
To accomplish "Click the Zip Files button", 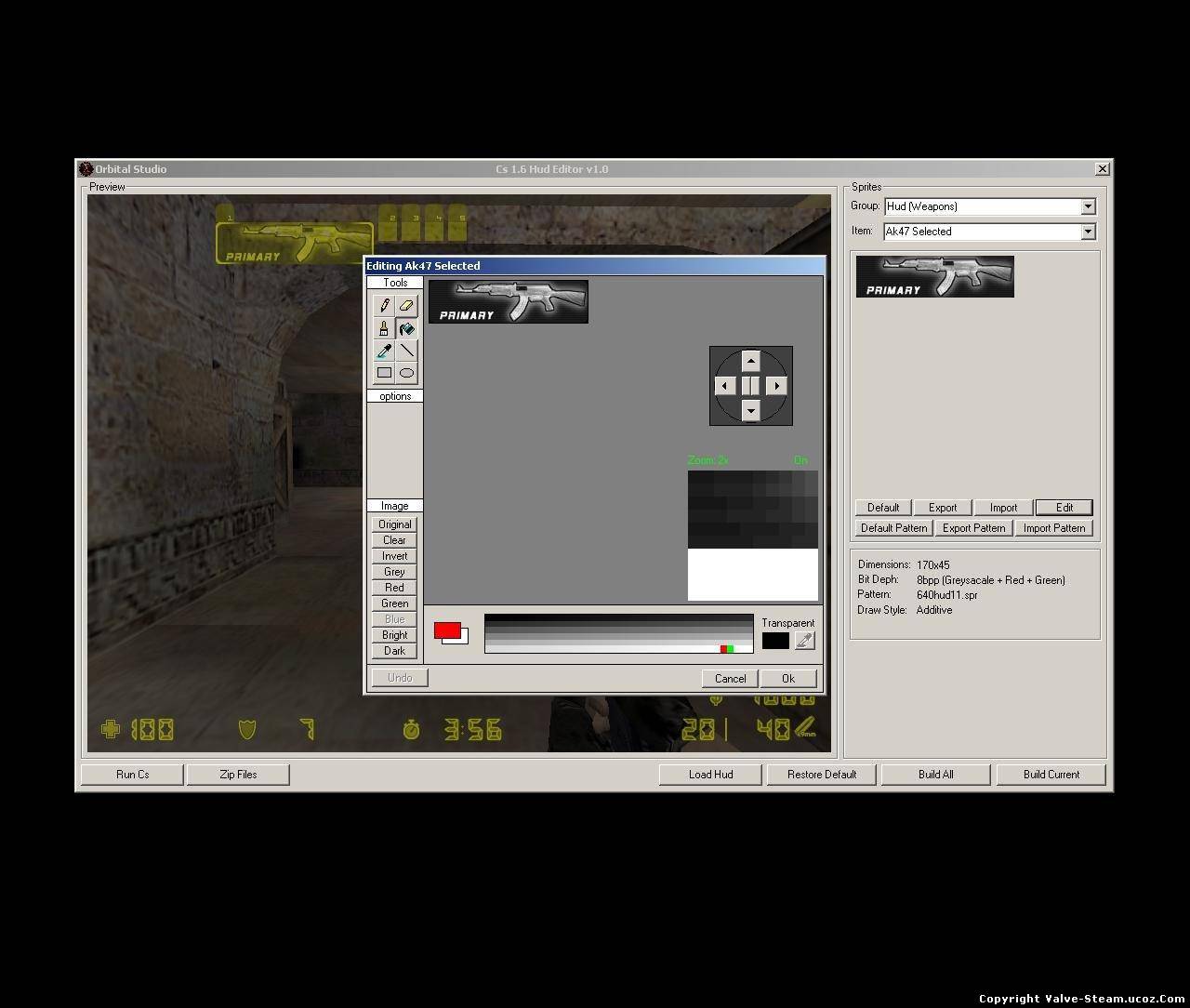I will (x=238, y=775).
